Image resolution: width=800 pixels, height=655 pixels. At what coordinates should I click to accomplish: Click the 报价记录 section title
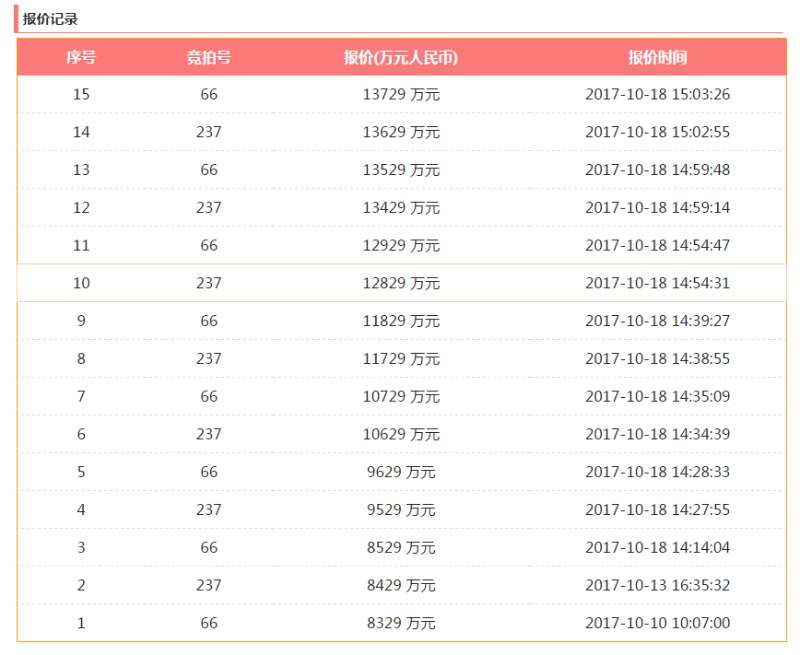[51, 19]
